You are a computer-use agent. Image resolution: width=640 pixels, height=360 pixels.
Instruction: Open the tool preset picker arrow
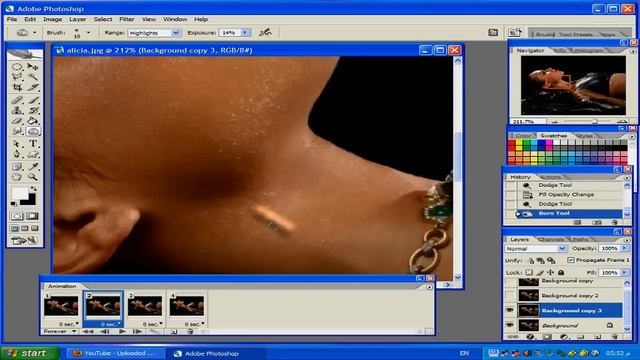pyautogui.click(x=34, y=32)
